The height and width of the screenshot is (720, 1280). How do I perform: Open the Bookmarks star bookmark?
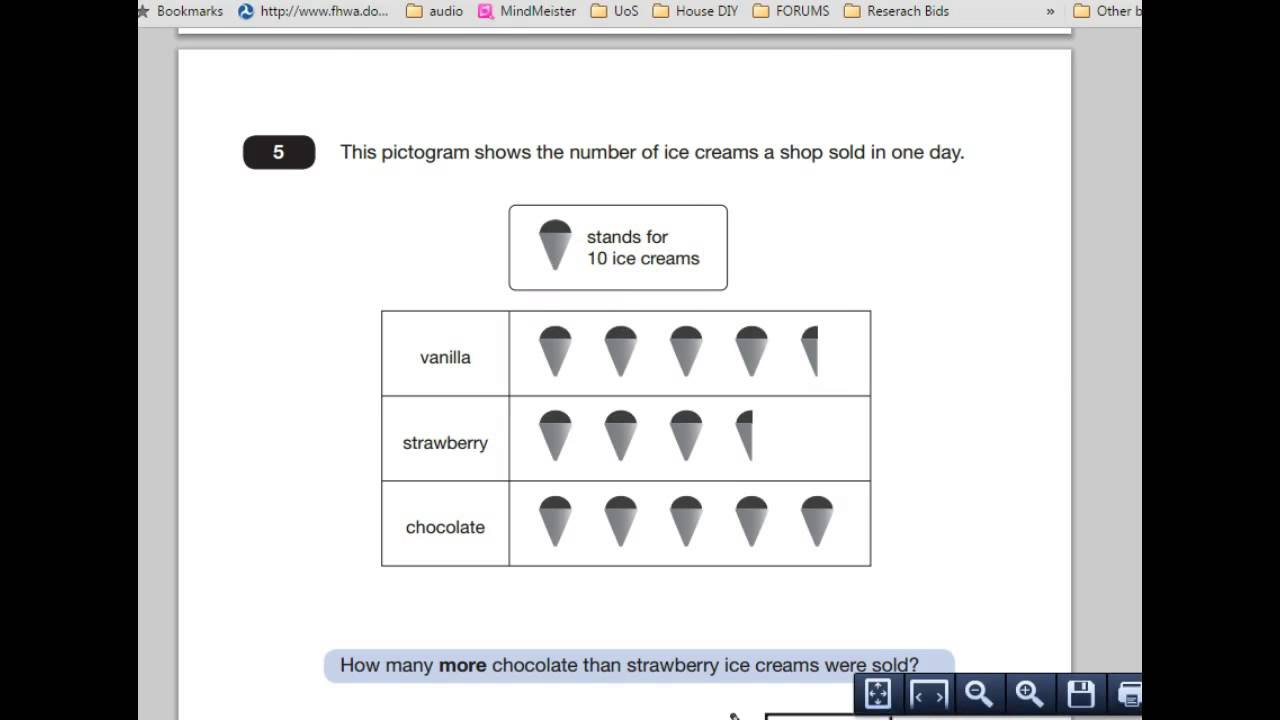pos(181,11)
